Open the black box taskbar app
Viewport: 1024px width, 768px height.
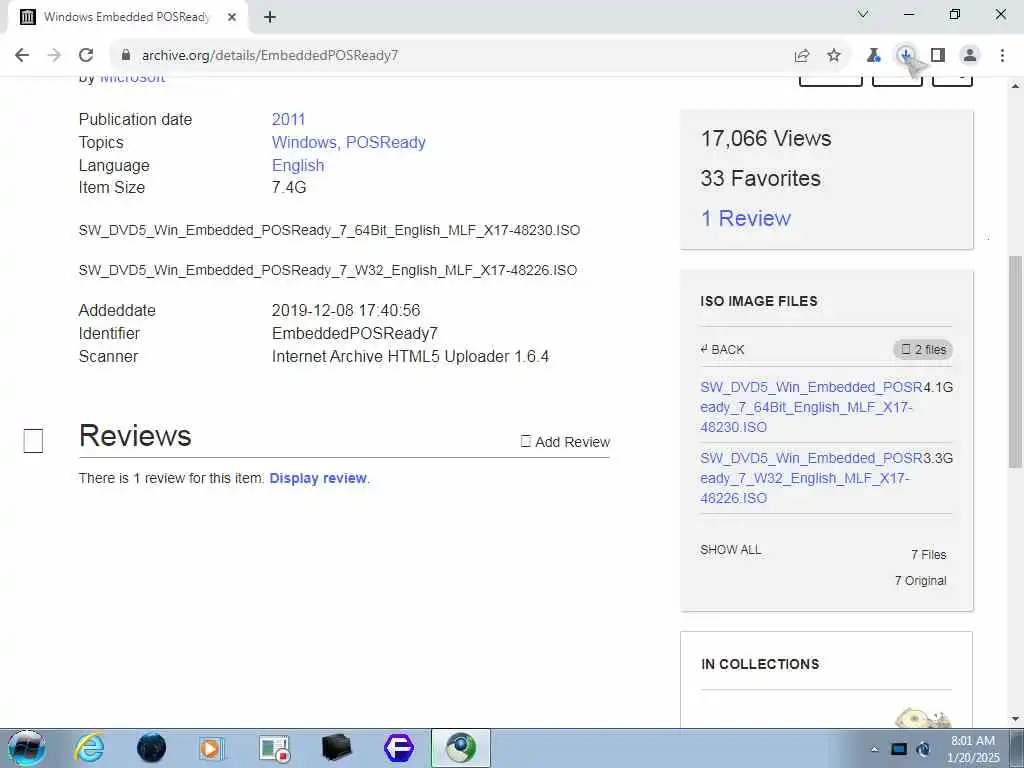337,748
